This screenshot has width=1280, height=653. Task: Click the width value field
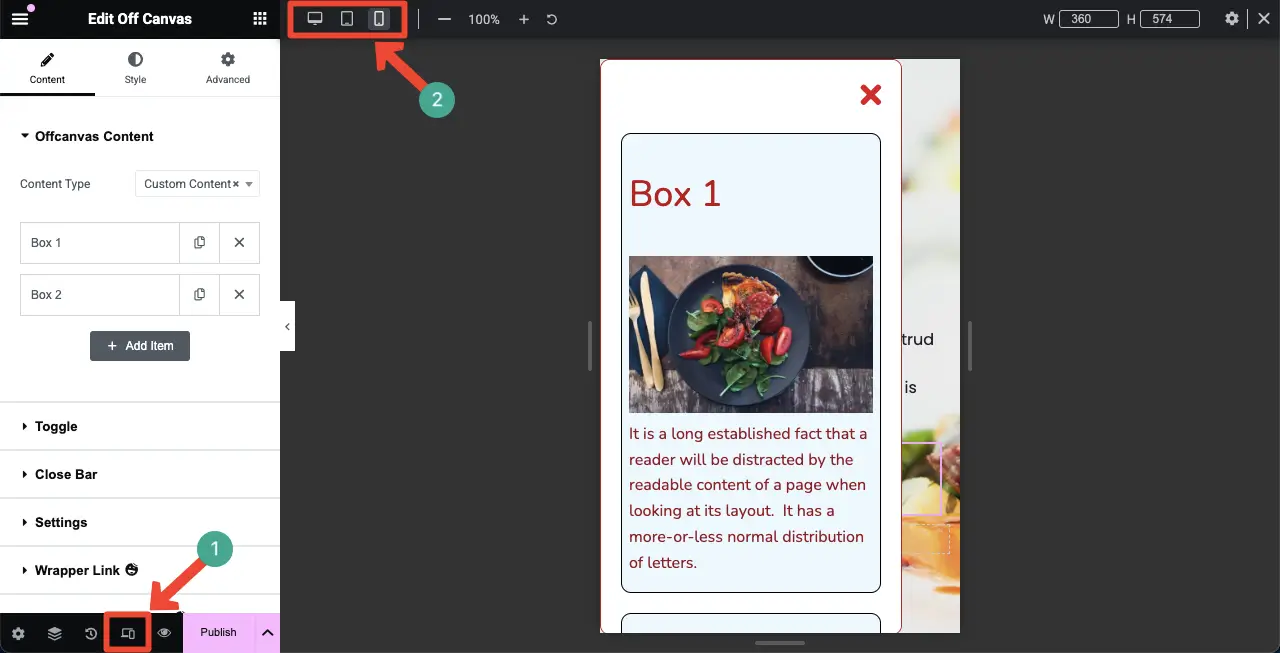click(x=1088, y=19)
